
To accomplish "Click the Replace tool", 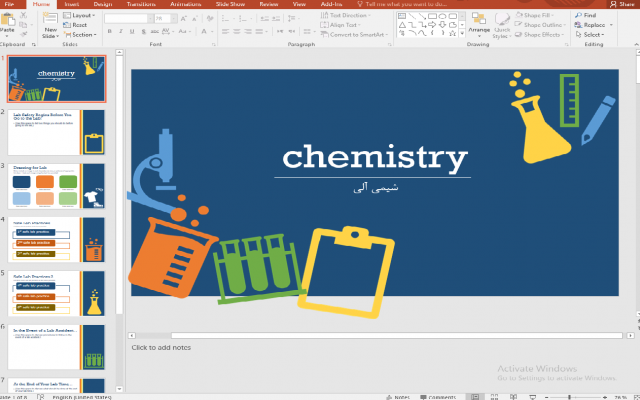I will coord(594,25).
